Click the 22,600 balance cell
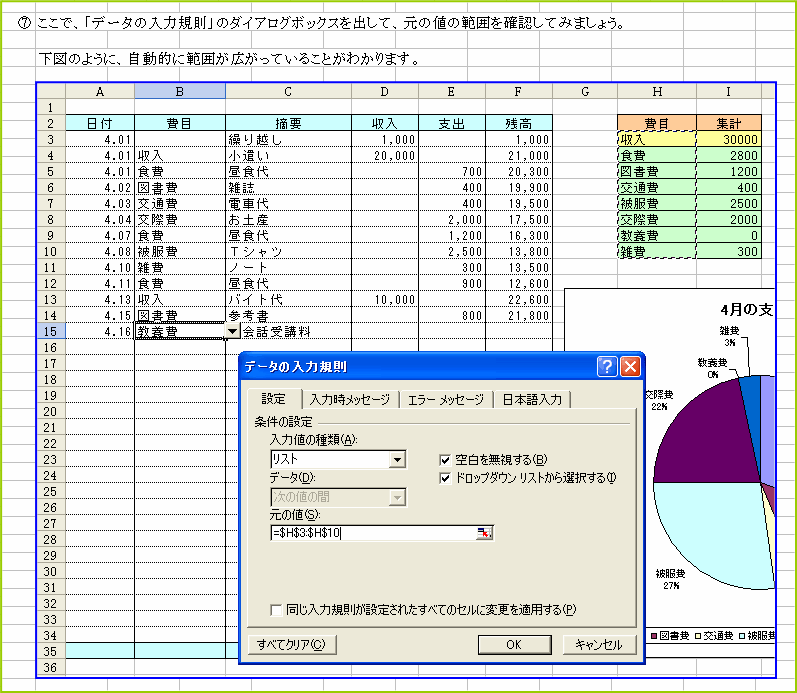 pos(519,299)
